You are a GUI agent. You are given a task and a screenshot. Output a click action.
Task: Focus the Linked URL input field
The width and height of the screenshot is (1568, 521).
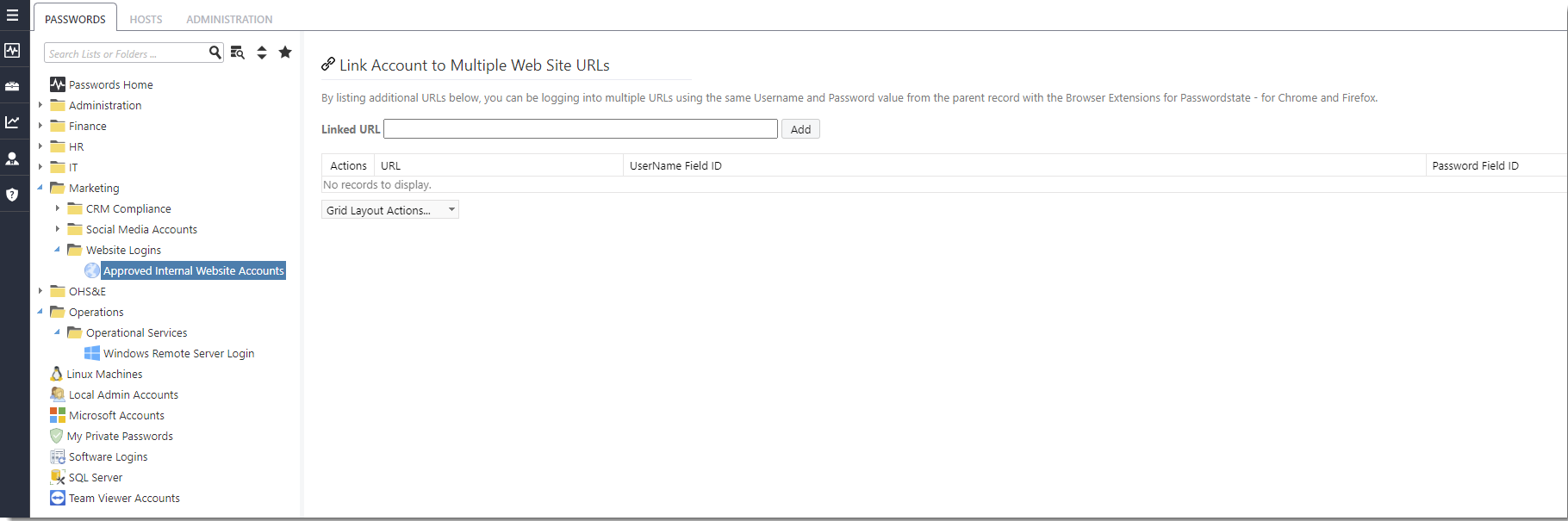pyautogui.click(x=581, y=128)
